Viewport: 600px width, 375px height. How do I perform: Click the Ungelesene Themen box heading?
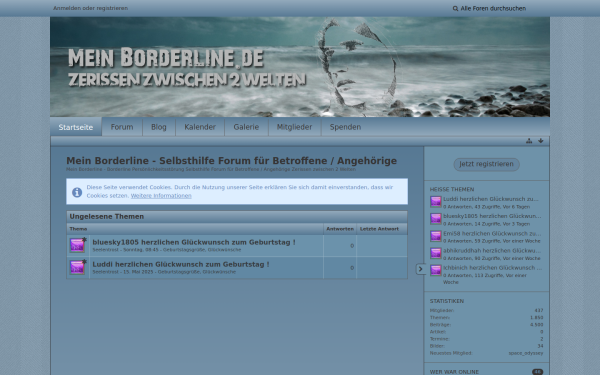[x=107, y=217]
